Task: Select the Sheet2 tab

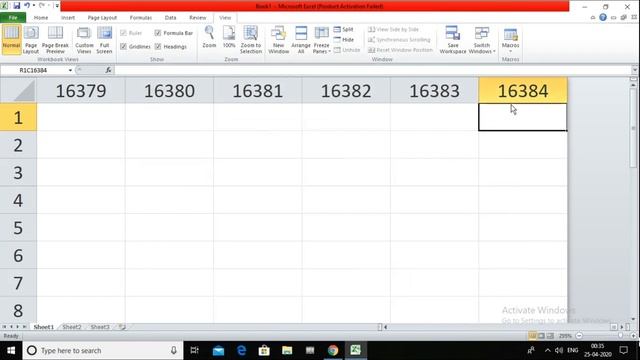Action: coord(72,327)
